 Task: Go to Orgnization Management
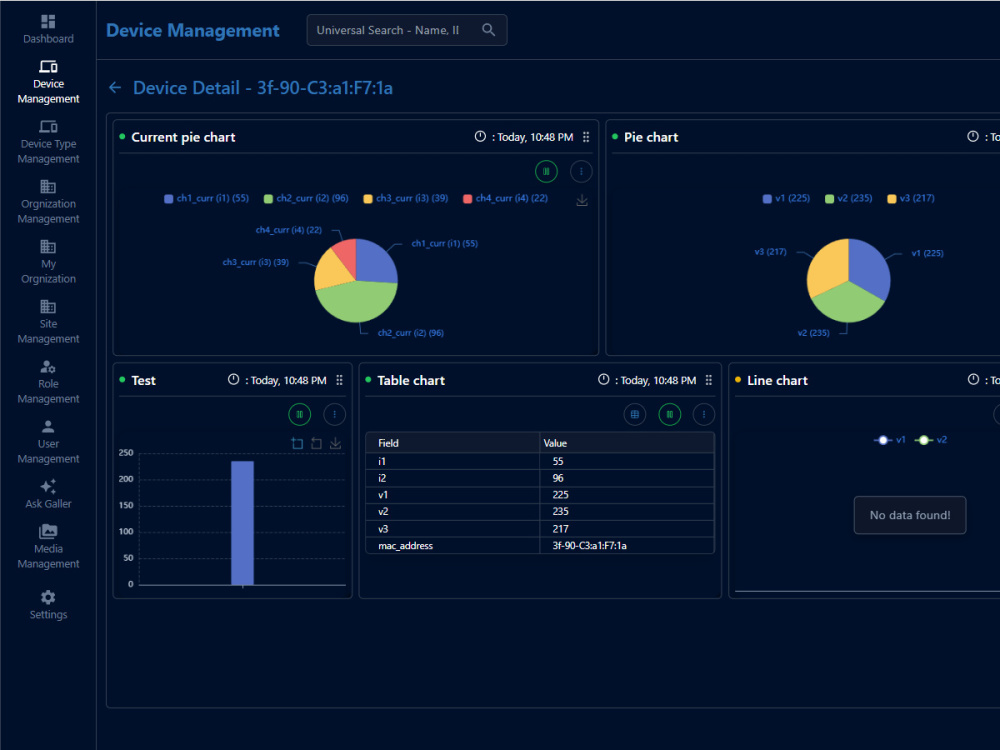click(48, 202)
